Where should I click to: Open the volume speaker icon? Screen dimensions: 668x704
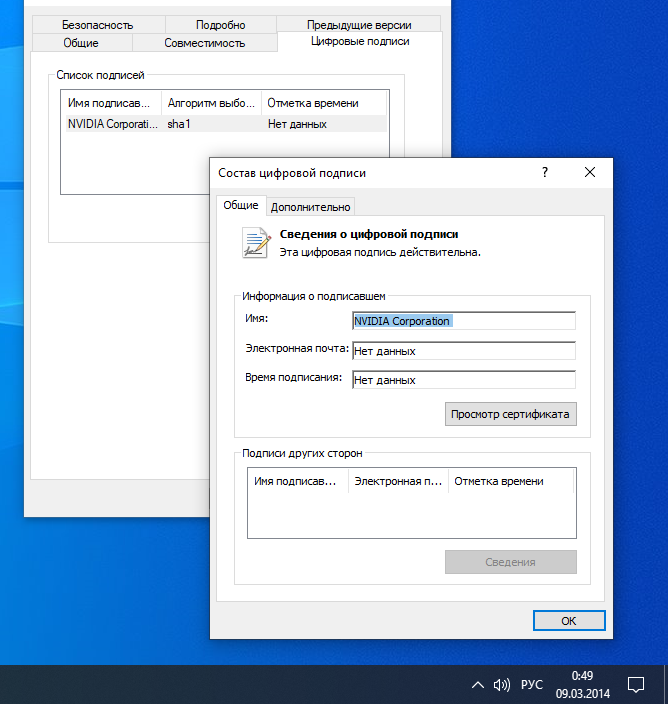tap(501, 685)
